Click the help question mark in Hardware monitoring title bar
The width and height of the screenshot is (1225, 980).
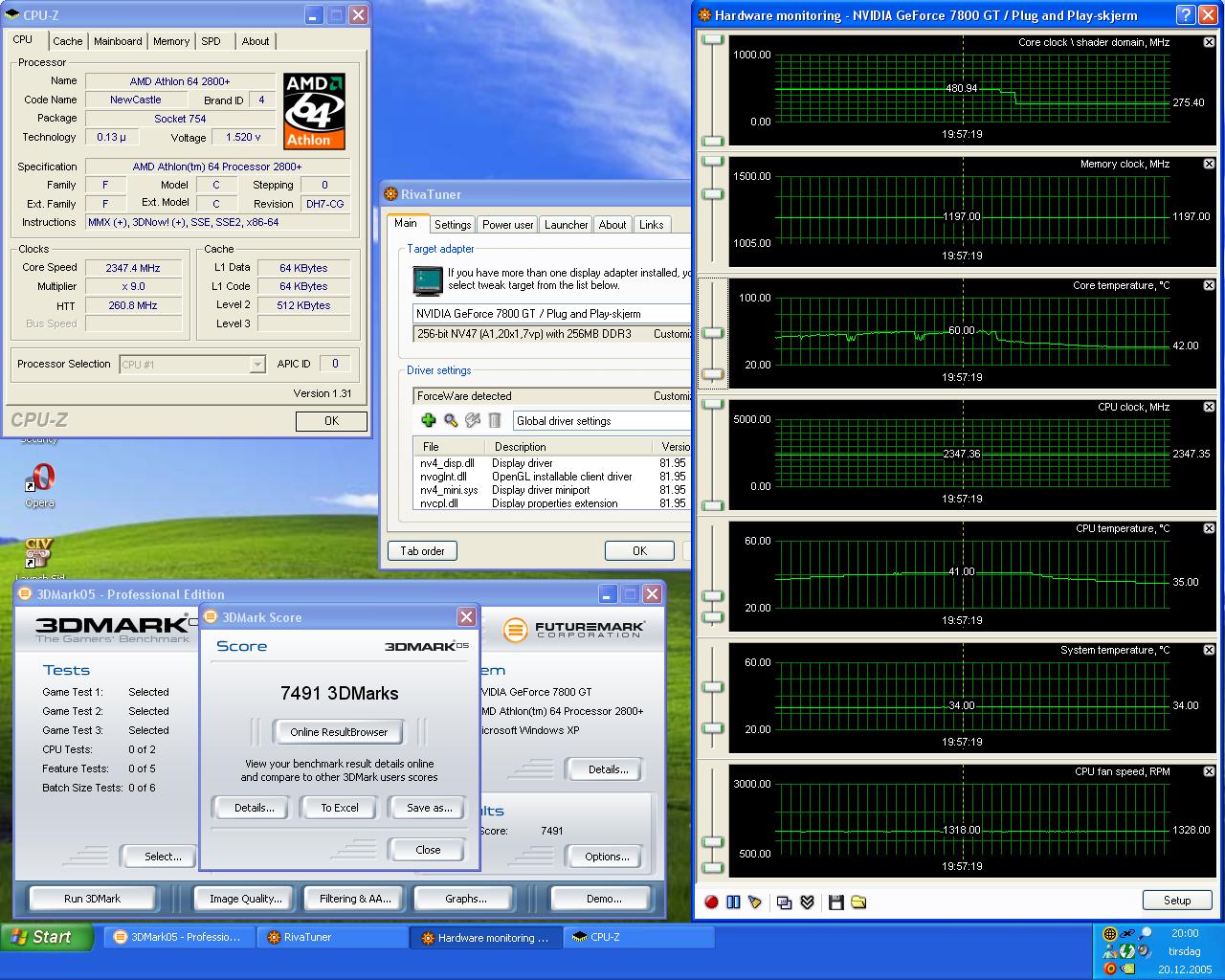coord(1186,14)
